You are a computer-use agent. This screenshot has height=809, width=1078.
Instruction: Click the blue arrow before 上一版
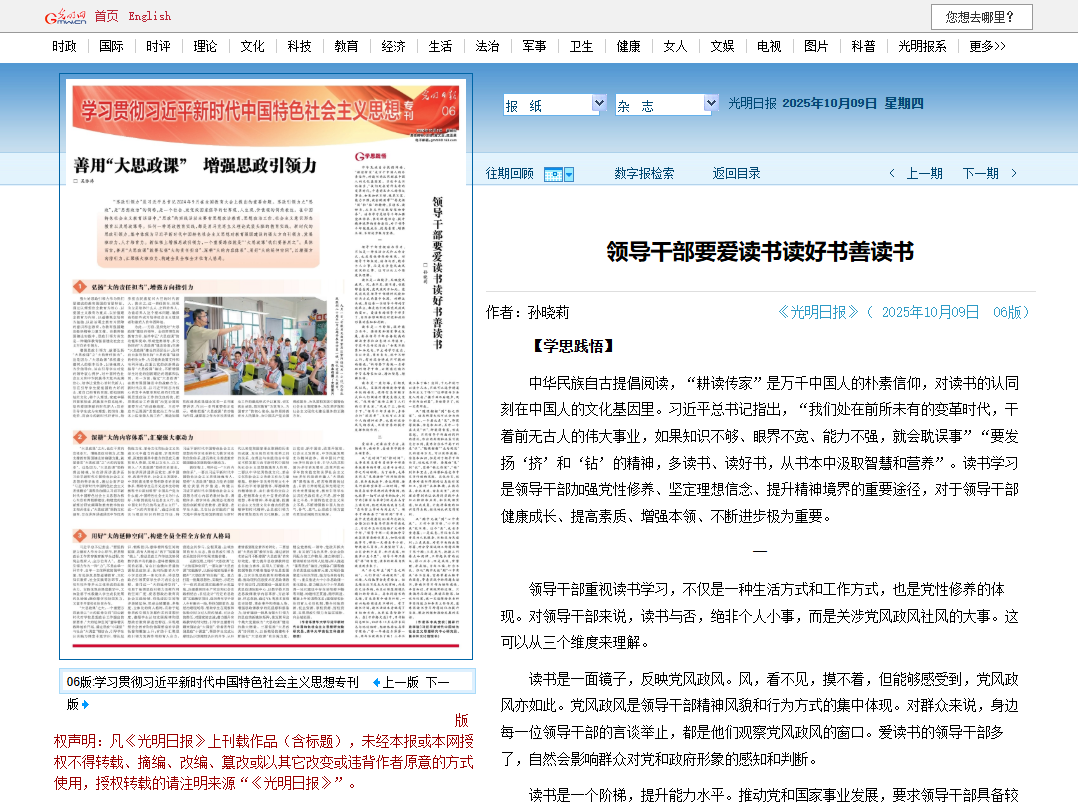point(376,682)
